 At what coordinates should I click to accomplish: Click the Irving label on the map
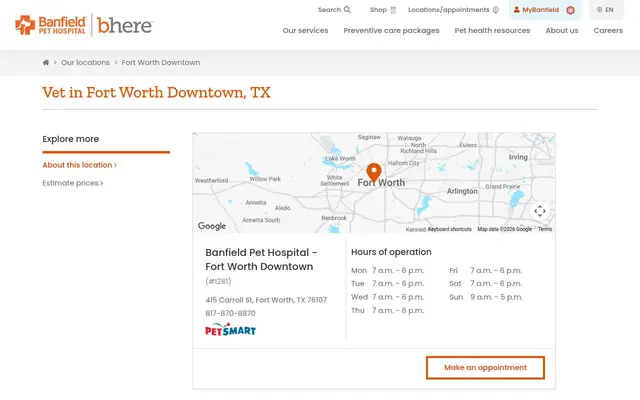click(x=518, y=157)
